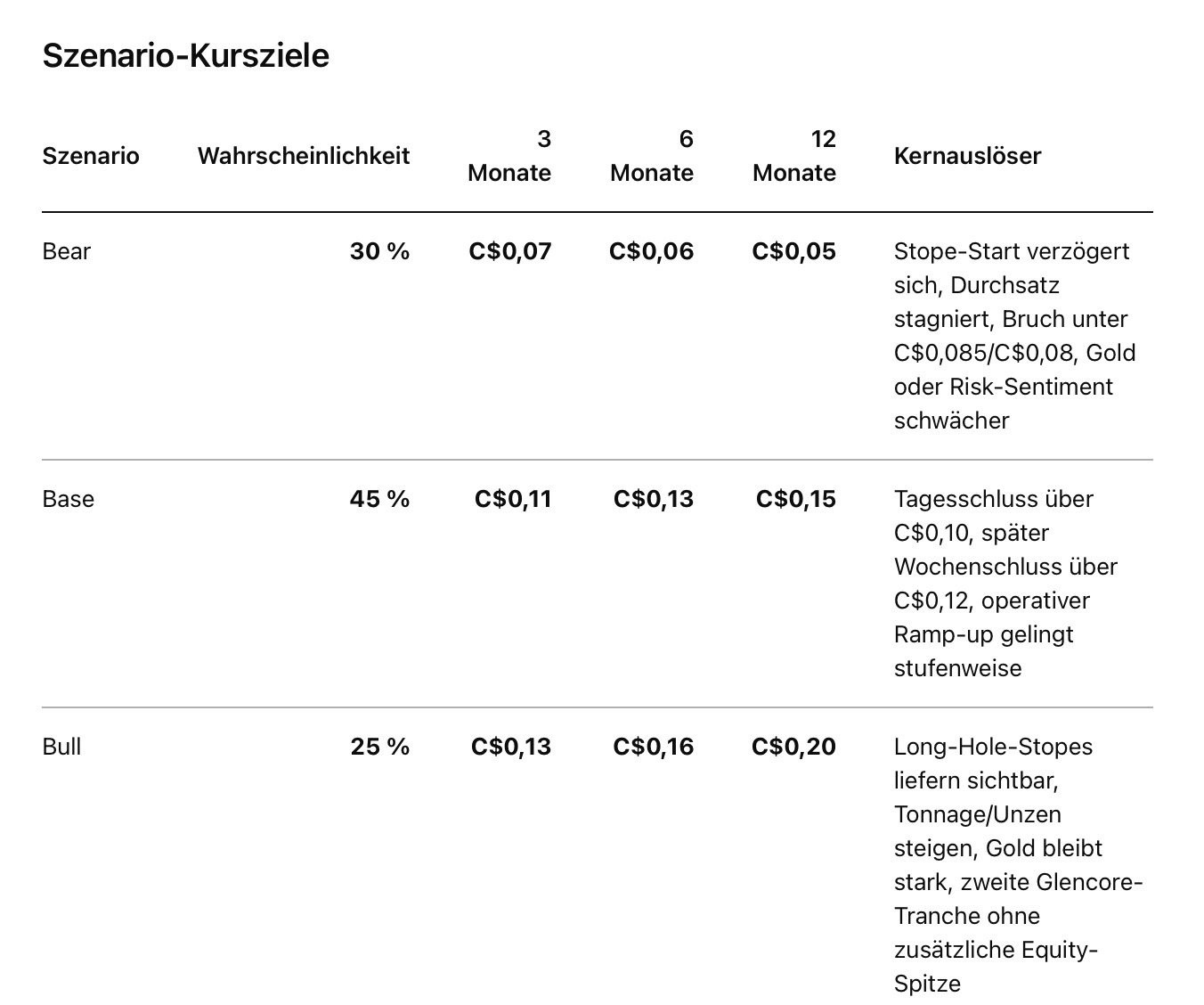Click the Long-Hole-Stopes trigger description
Viewport: 1204px width, 1005px height.
[x=1019, y=865]
